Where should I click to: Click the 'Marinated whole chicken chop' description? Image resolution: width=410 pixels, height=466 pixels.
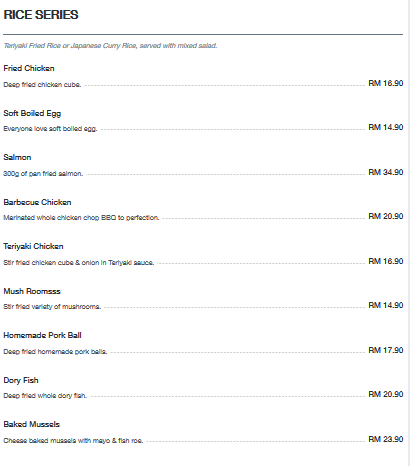[81, 218]
